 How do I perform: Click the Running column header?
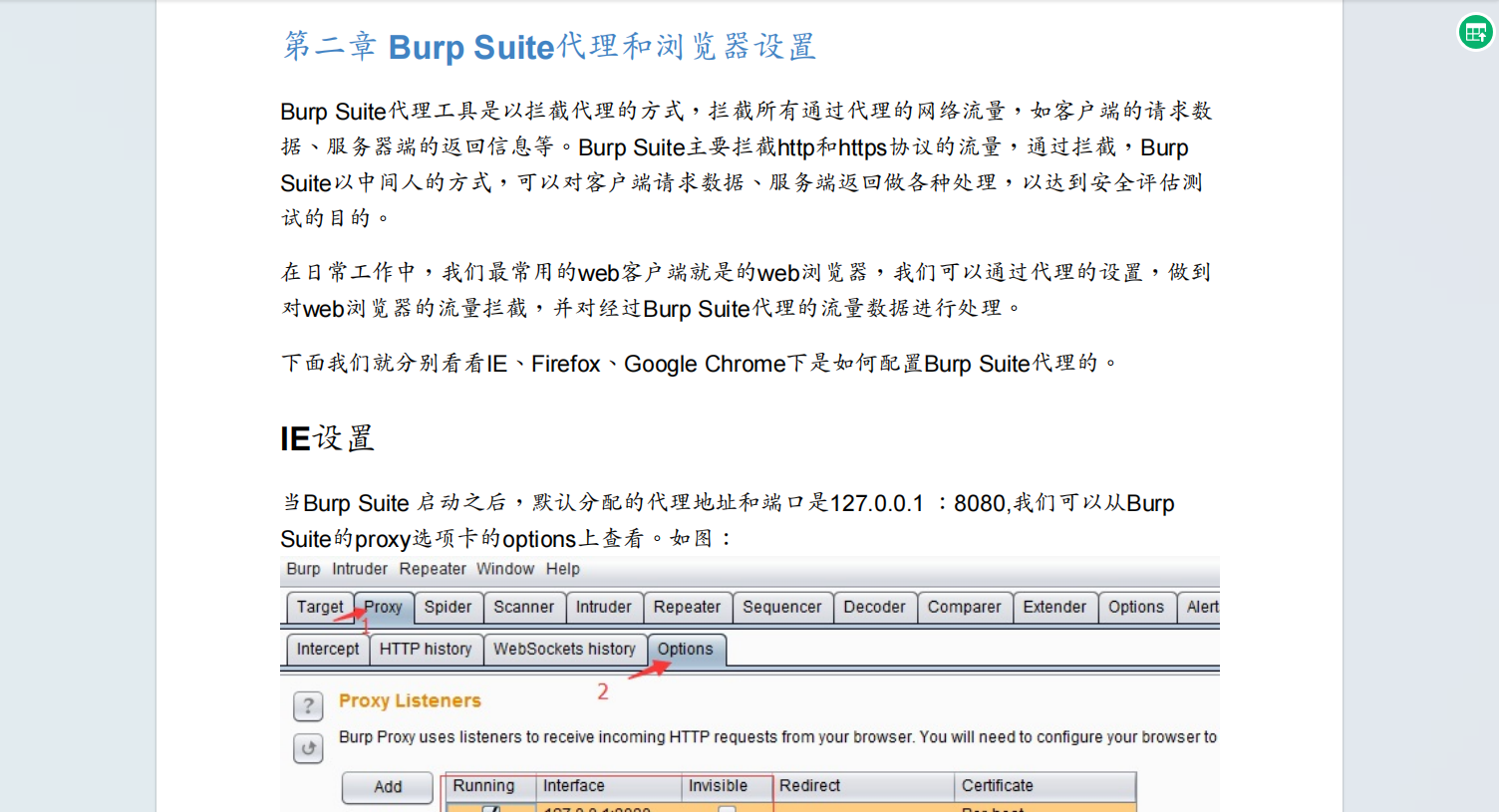tap(490, 786)
